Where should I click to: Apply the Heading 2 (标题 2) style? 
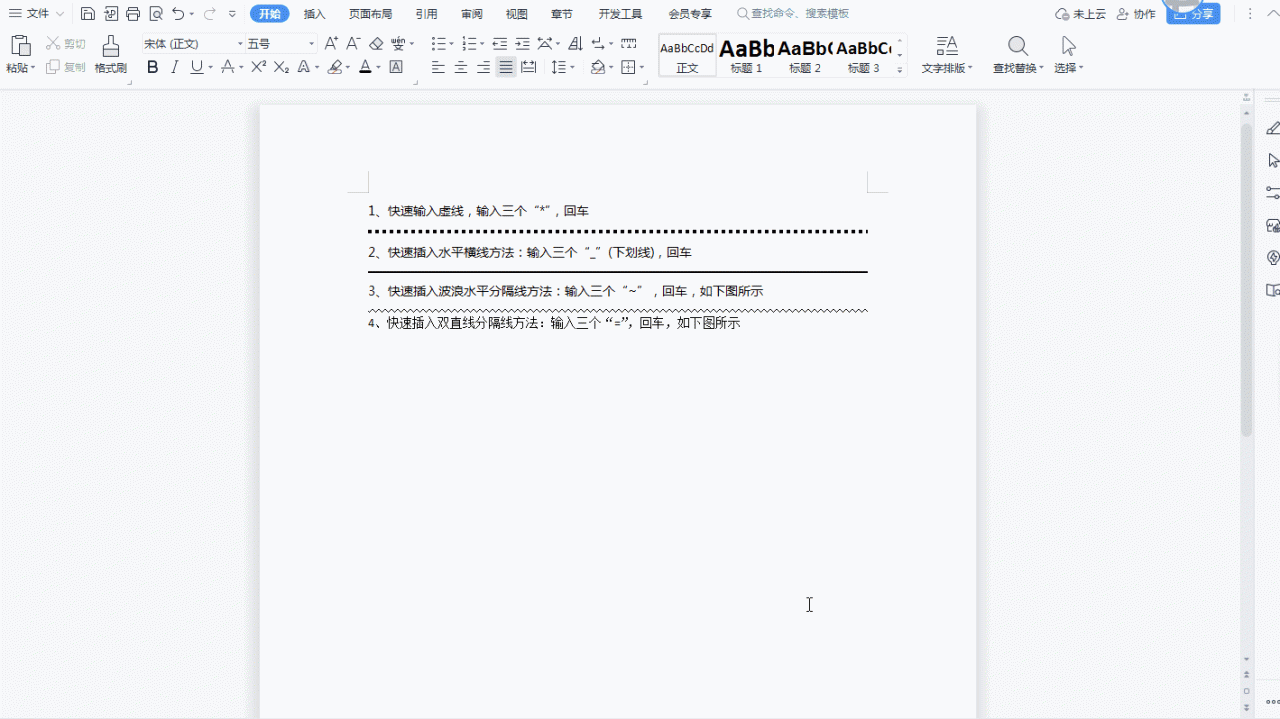[x=805, y=56]
